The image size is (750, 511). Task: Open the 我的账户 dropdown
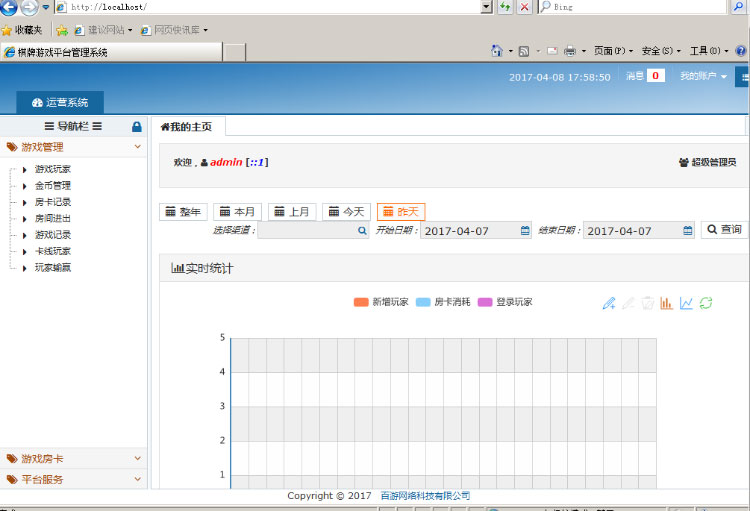point(703,76)
